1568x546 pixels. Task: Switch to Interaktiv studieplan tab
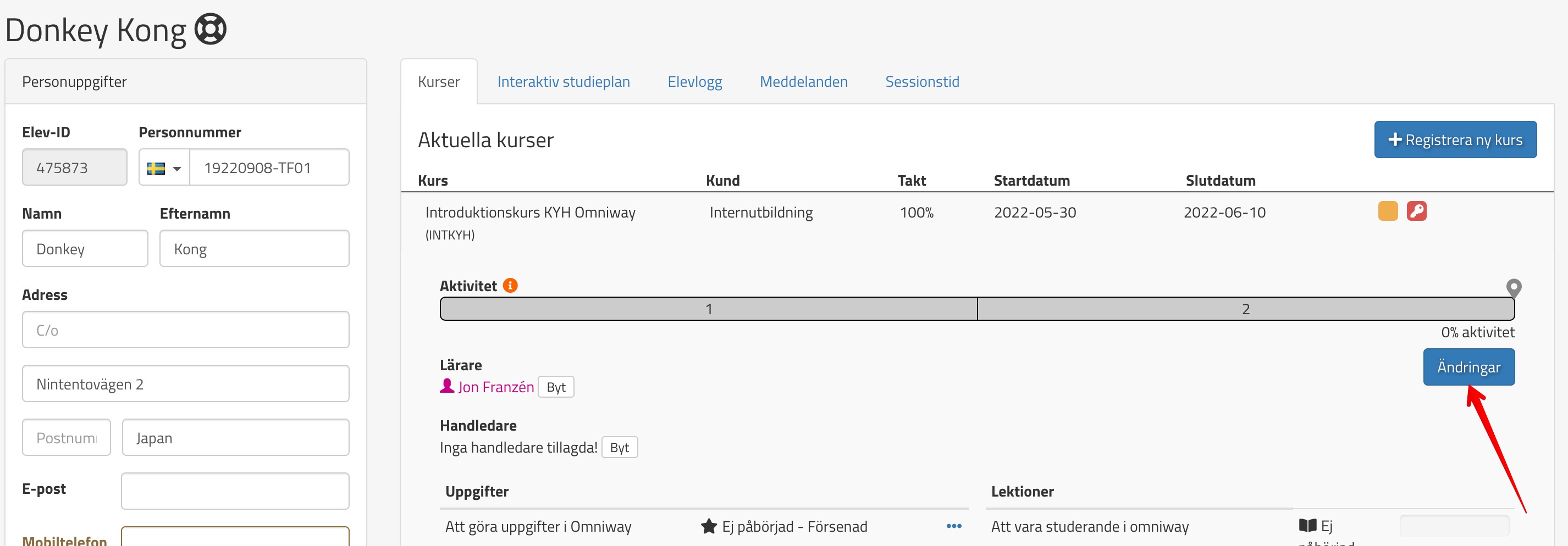(563, 81)
